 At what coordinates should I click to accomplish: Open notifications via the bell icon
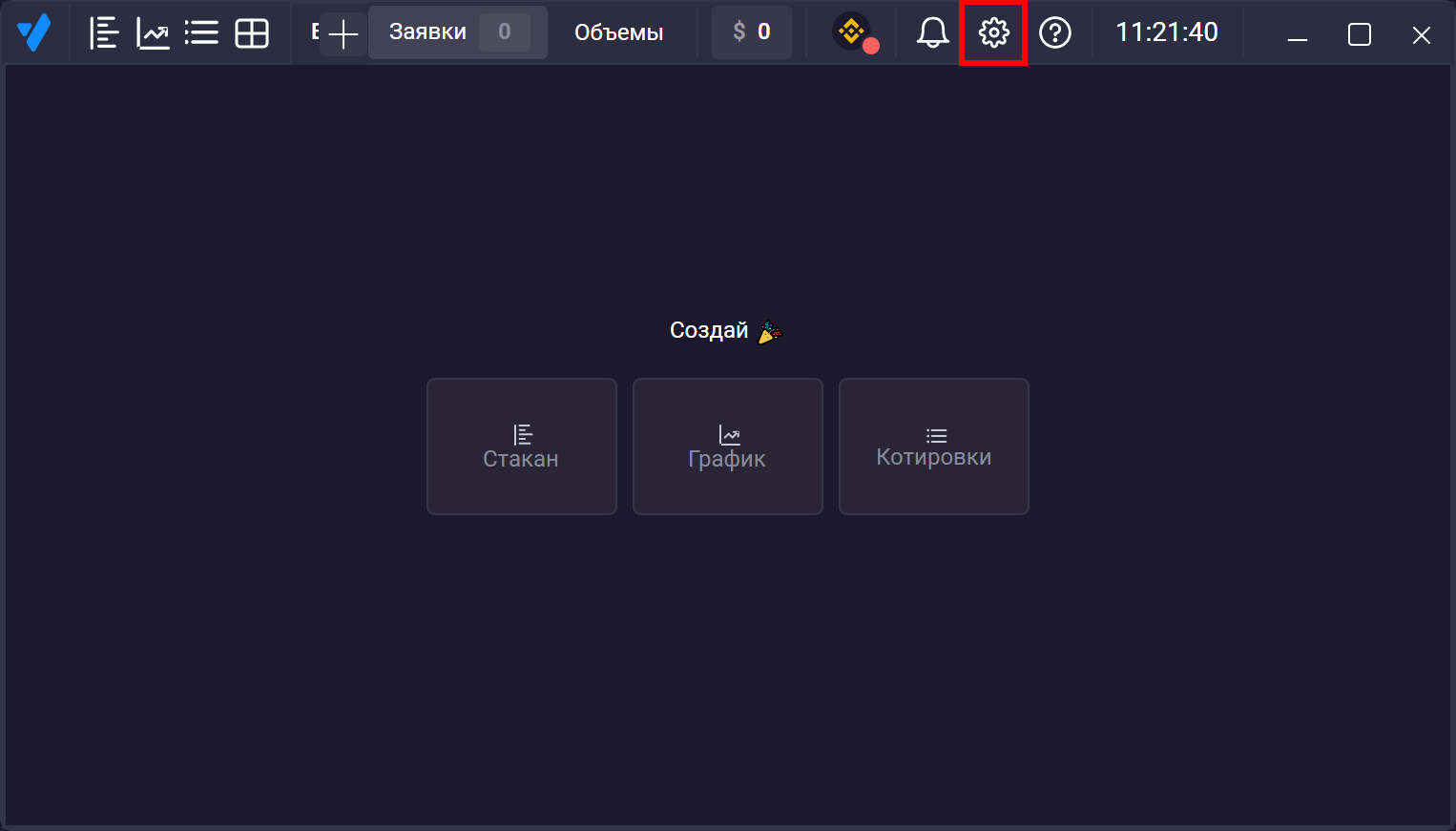[932, 32]
